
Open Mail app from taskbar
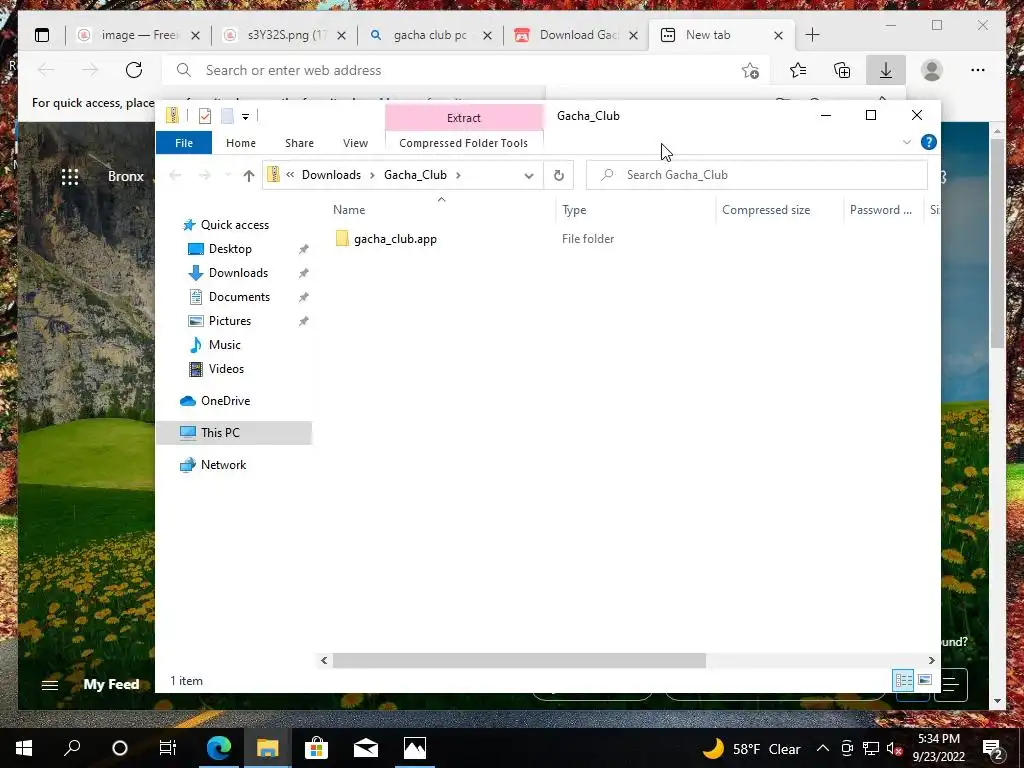point(366,748)
